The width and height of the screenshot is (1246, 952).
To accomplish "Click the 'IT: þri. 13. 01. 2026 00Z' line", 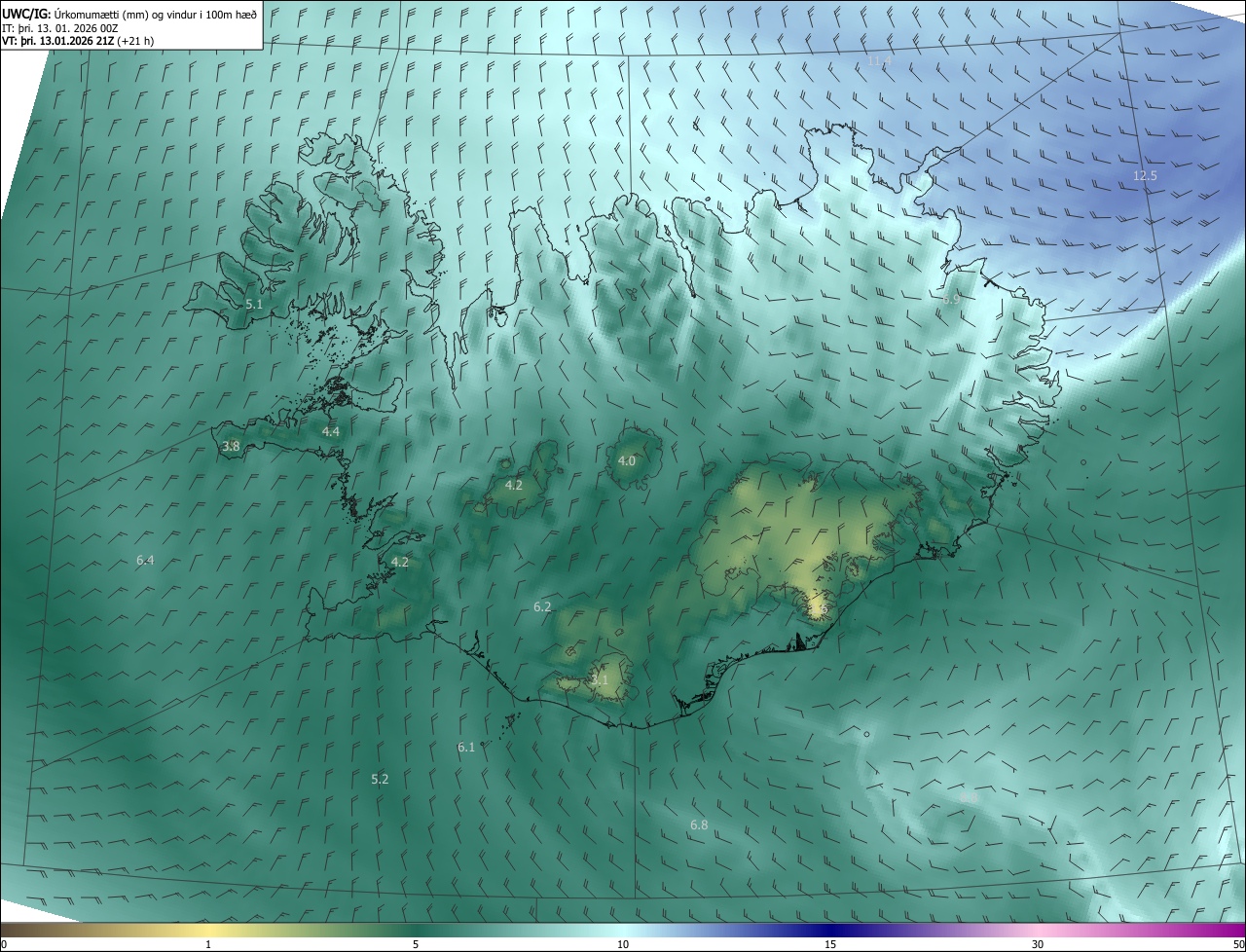I will point(60,27).
